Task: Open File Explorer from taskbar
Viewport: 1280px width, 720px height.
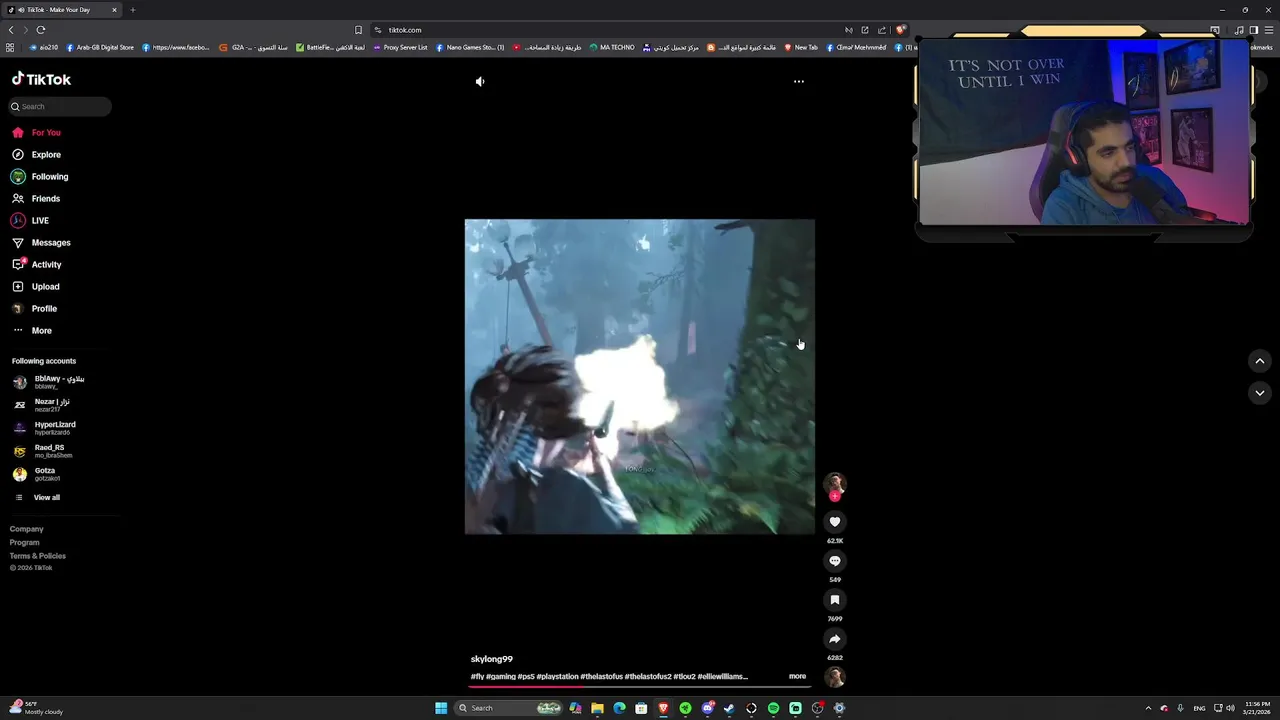Action: pyautogui.click(x=597, y=708)
